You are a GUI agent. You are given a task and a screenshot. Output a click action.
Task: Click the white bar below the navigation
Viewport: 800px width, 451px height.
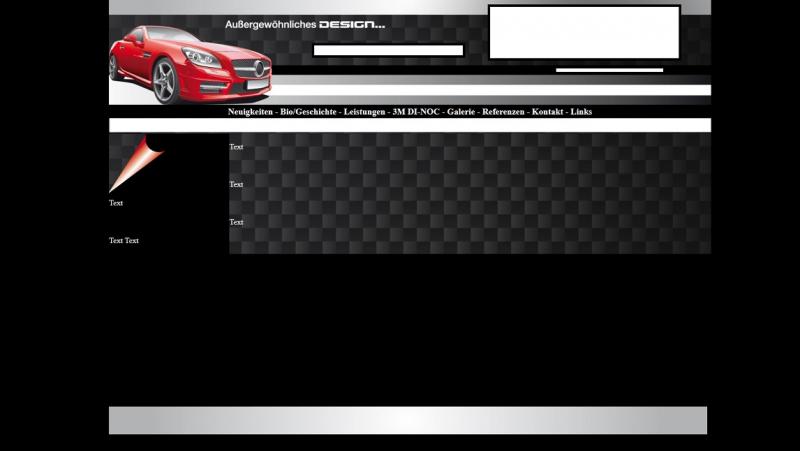click(410, 125)
